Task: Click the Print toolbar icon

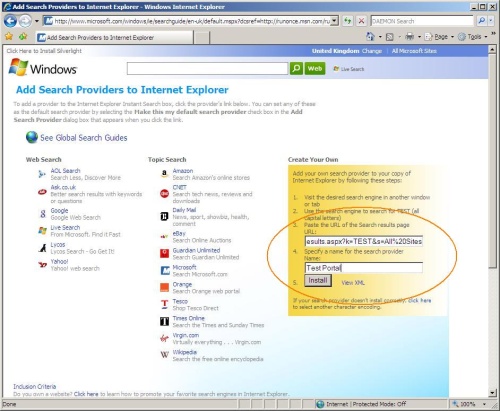Action: pyautogui.click(x=409, y=36)
